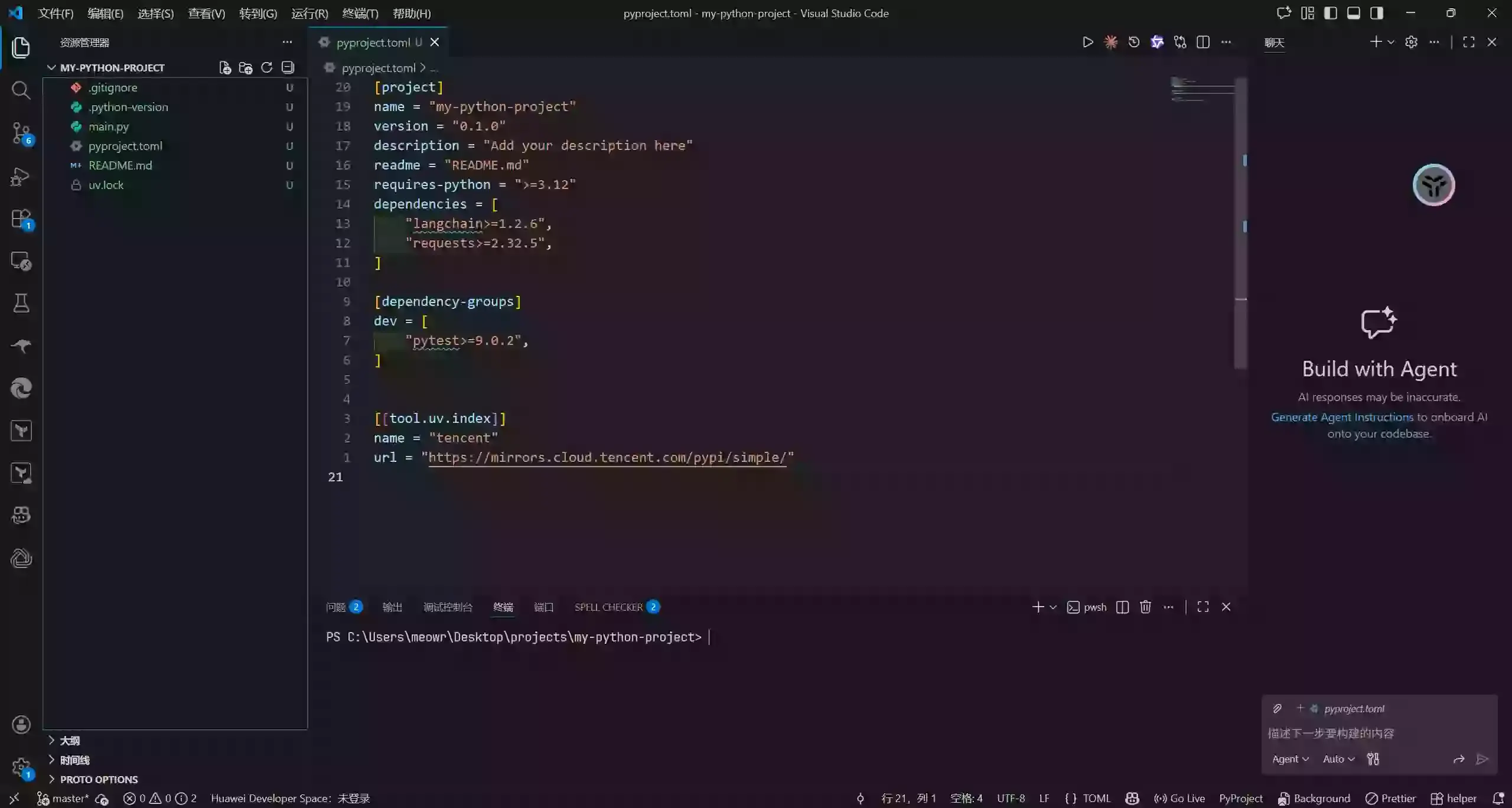The width and height of the screenshot is (1512, 808).
Task: Expand the 大纲 outline section
Action: (x=70, y=741)
